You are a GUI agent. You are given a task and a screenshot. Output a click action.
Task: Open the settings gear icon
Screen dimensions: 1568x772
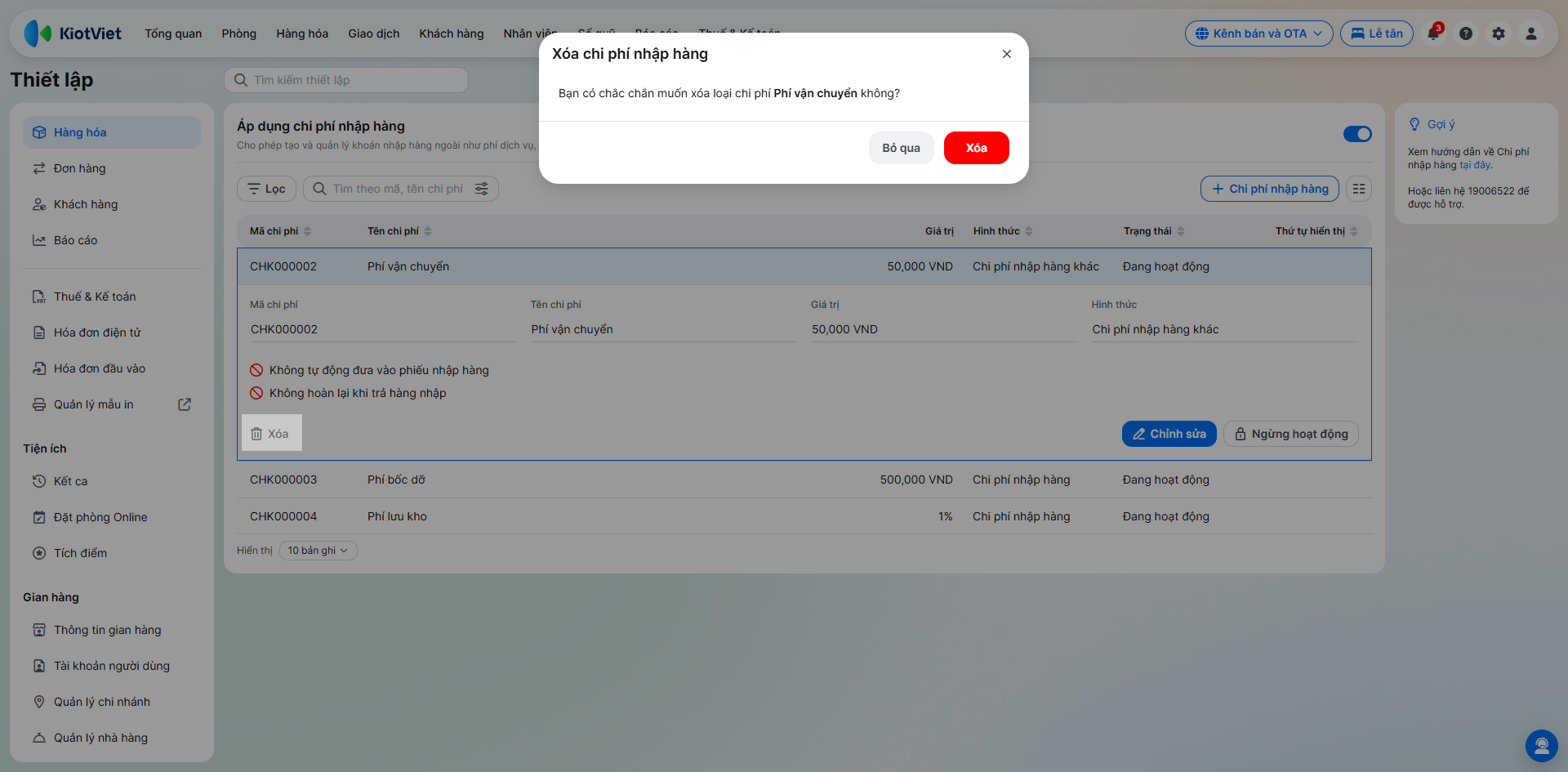(x=1499, y=33)
